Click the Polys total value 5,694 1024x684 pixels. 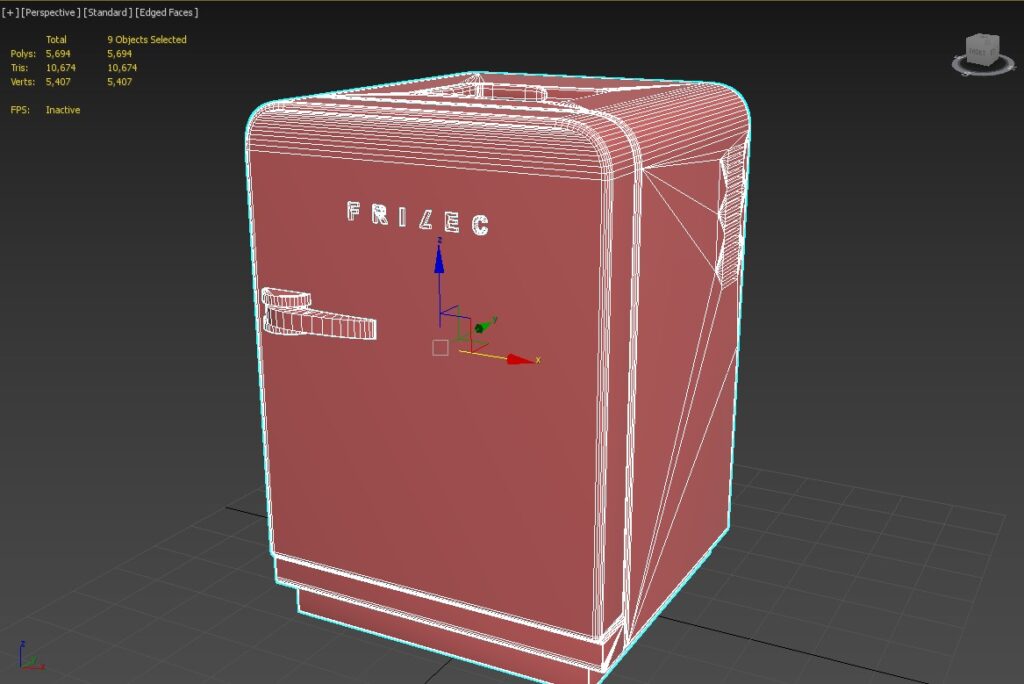[58, 54]
